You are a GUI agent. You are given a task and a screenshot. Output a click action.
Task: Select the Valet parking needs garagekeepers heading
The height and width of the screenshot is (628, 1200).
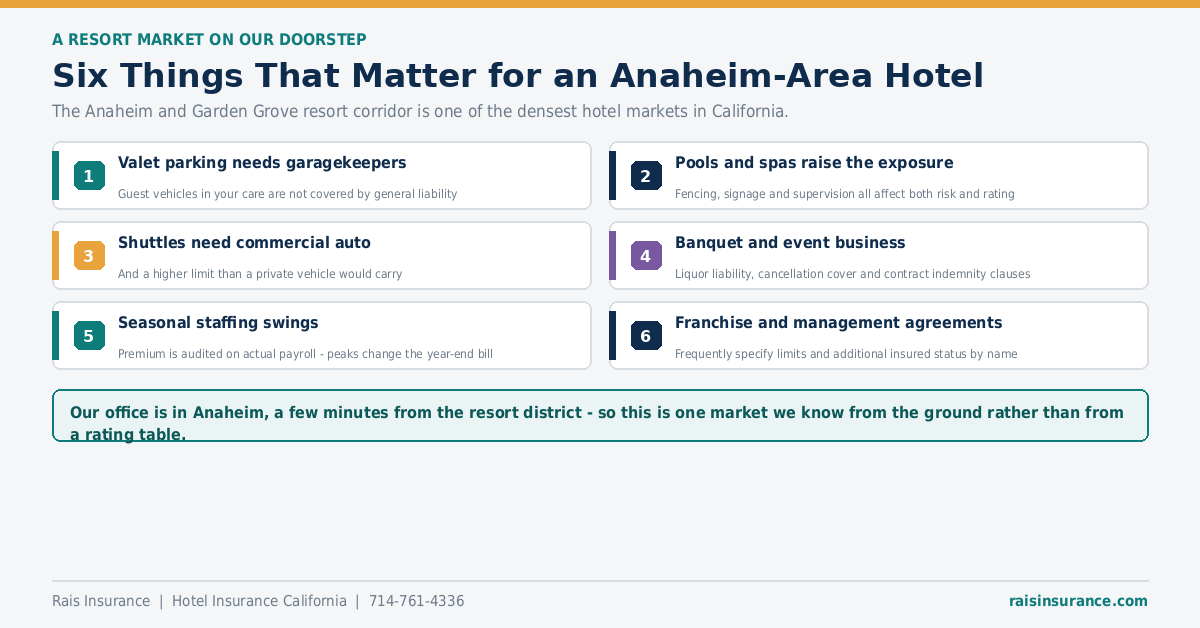[262, 163]
